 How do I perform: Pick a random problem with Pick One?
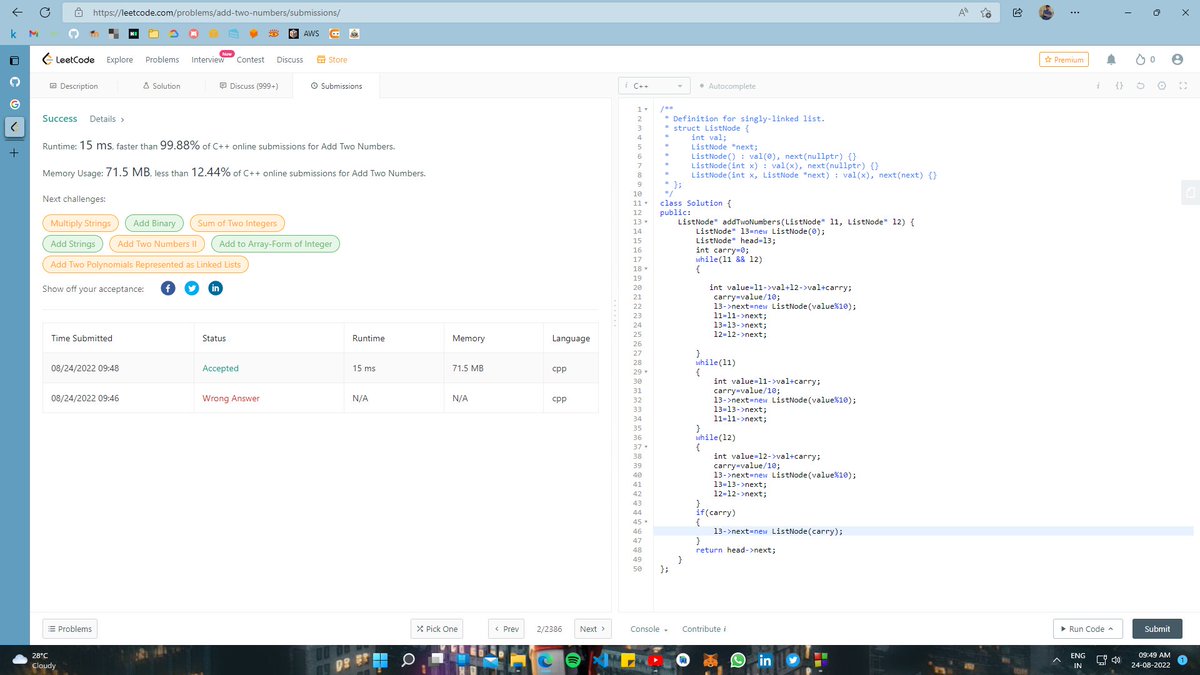click(437, 629)
